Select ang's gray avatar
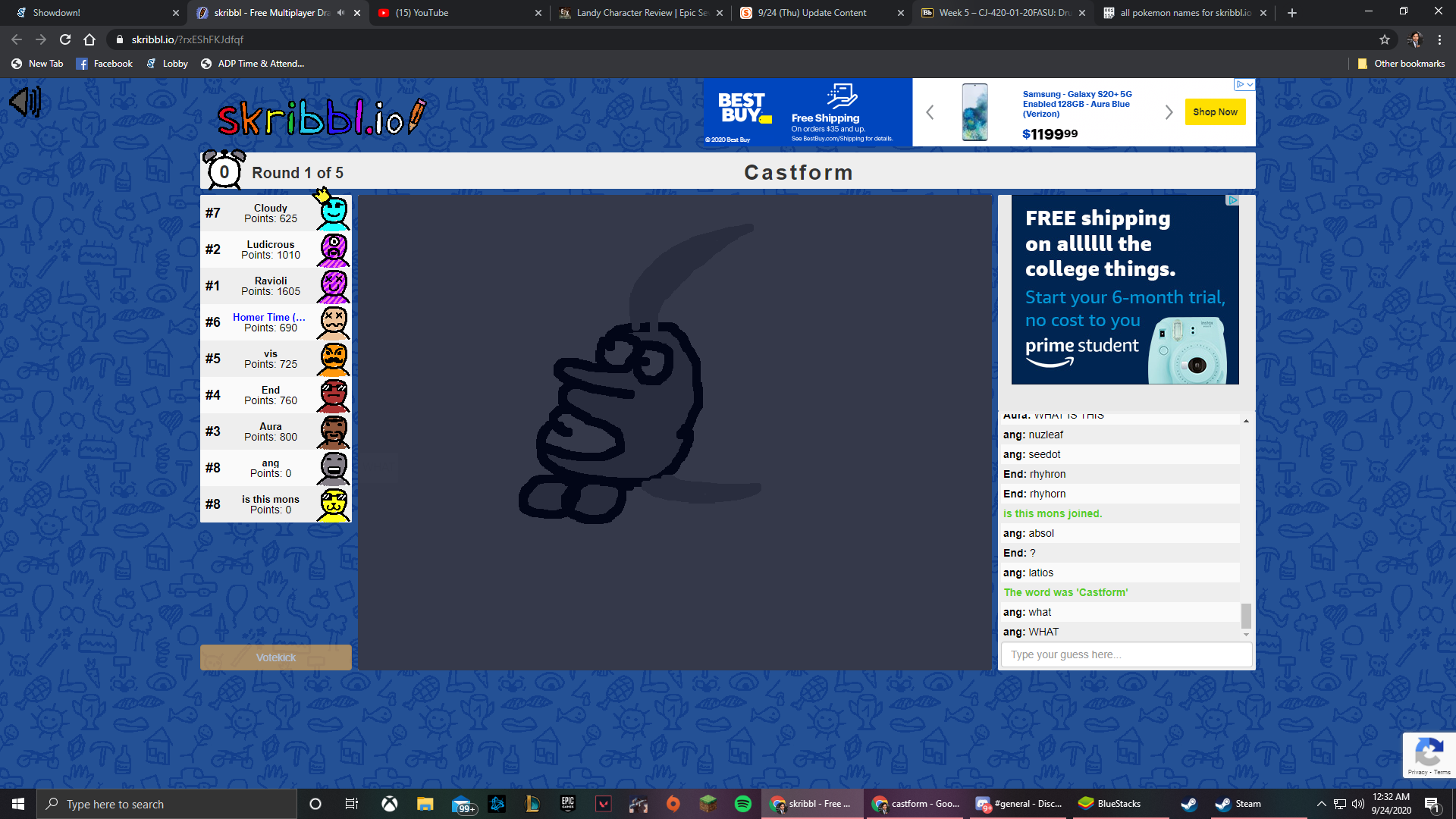The image size is (1456, 819). click(x=333, y=468)
